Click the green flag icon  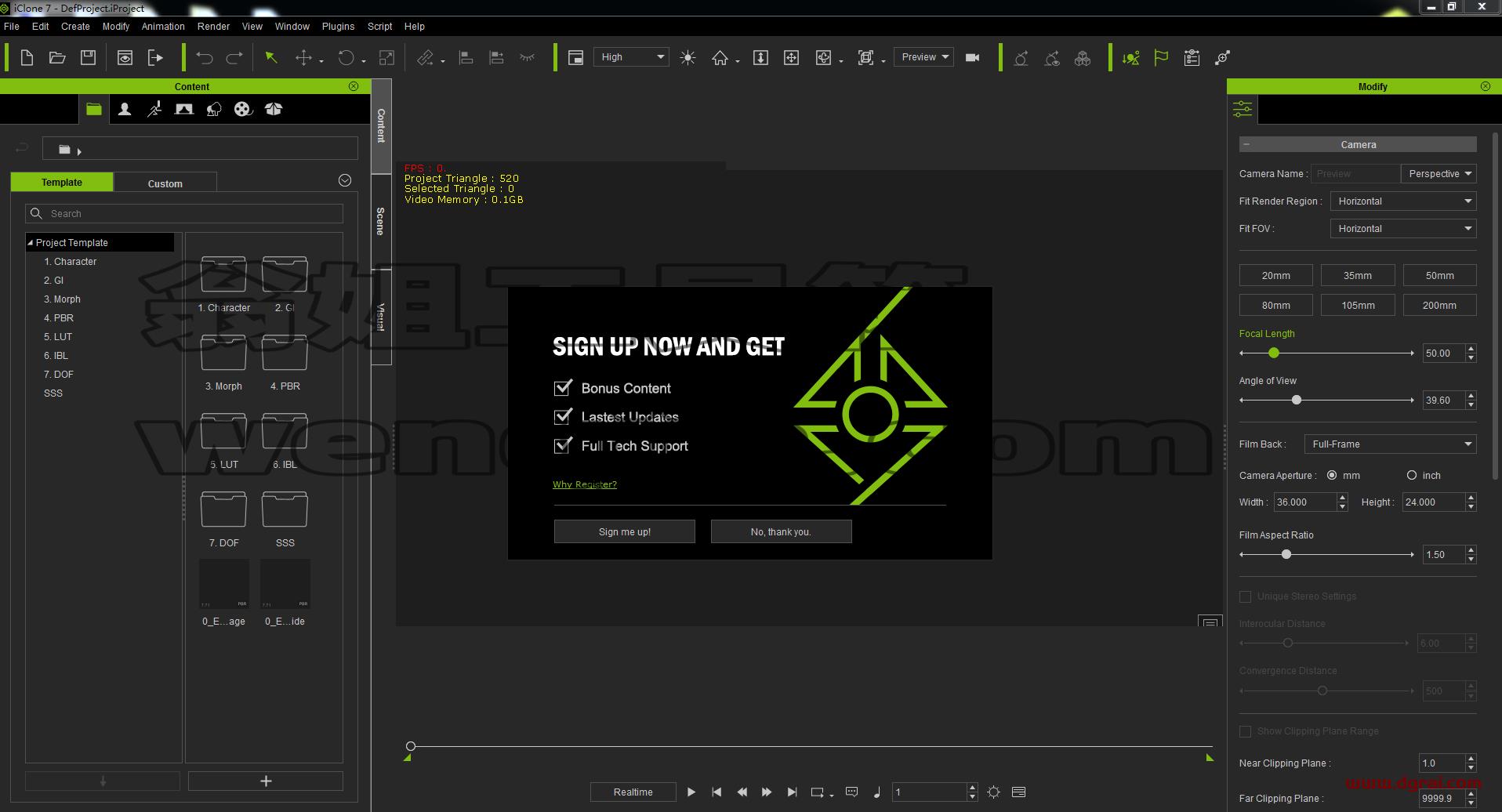(1161, 57)
